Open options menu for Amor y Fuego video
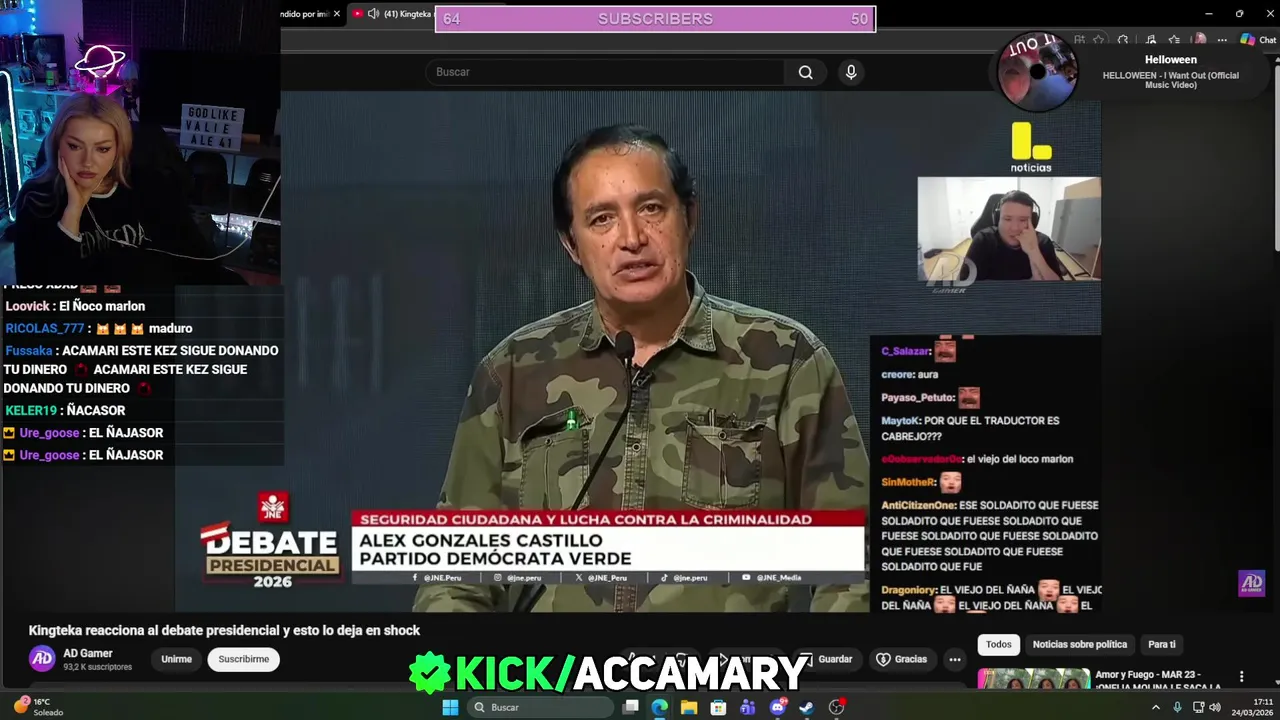This screenshot has height=720, width=1280. (x=1242, y=677)
